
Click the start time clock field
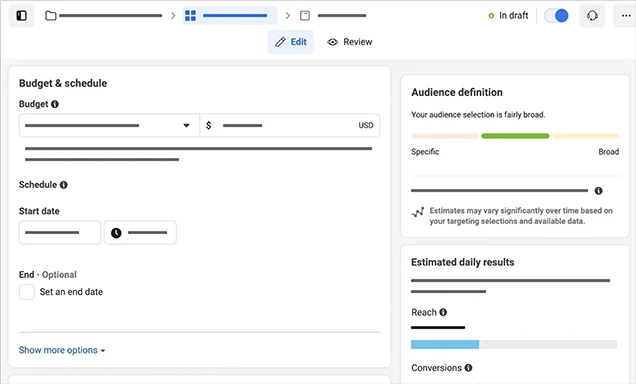click(x=140, y=232)
